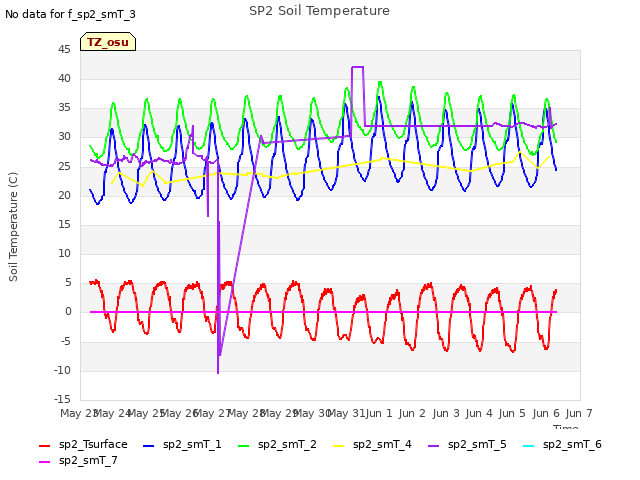Click the -15 y-axis tick label

62,399
